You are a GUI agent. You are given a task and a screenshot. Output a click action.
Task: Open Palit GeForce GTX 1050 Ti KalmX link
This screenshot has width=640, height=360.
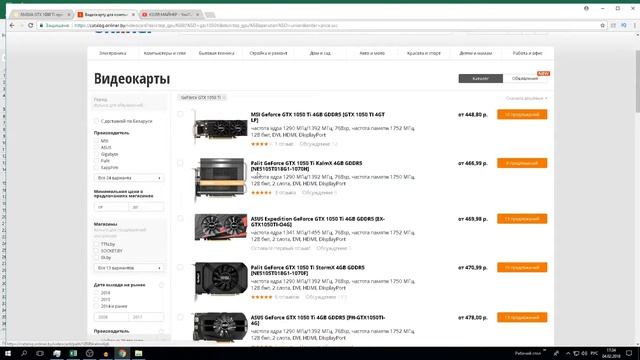[x=307, y=166]
